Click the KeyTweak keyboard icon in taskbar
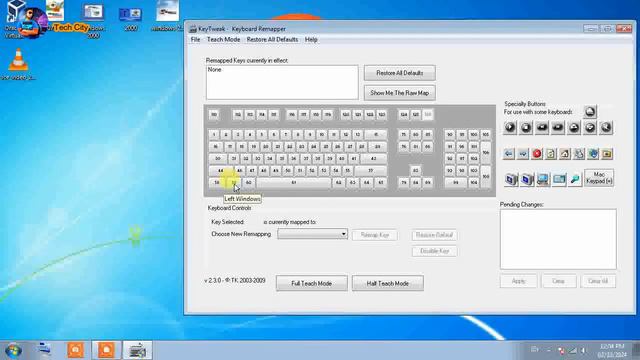Screen dimensions: 640x360 point(138,350)
